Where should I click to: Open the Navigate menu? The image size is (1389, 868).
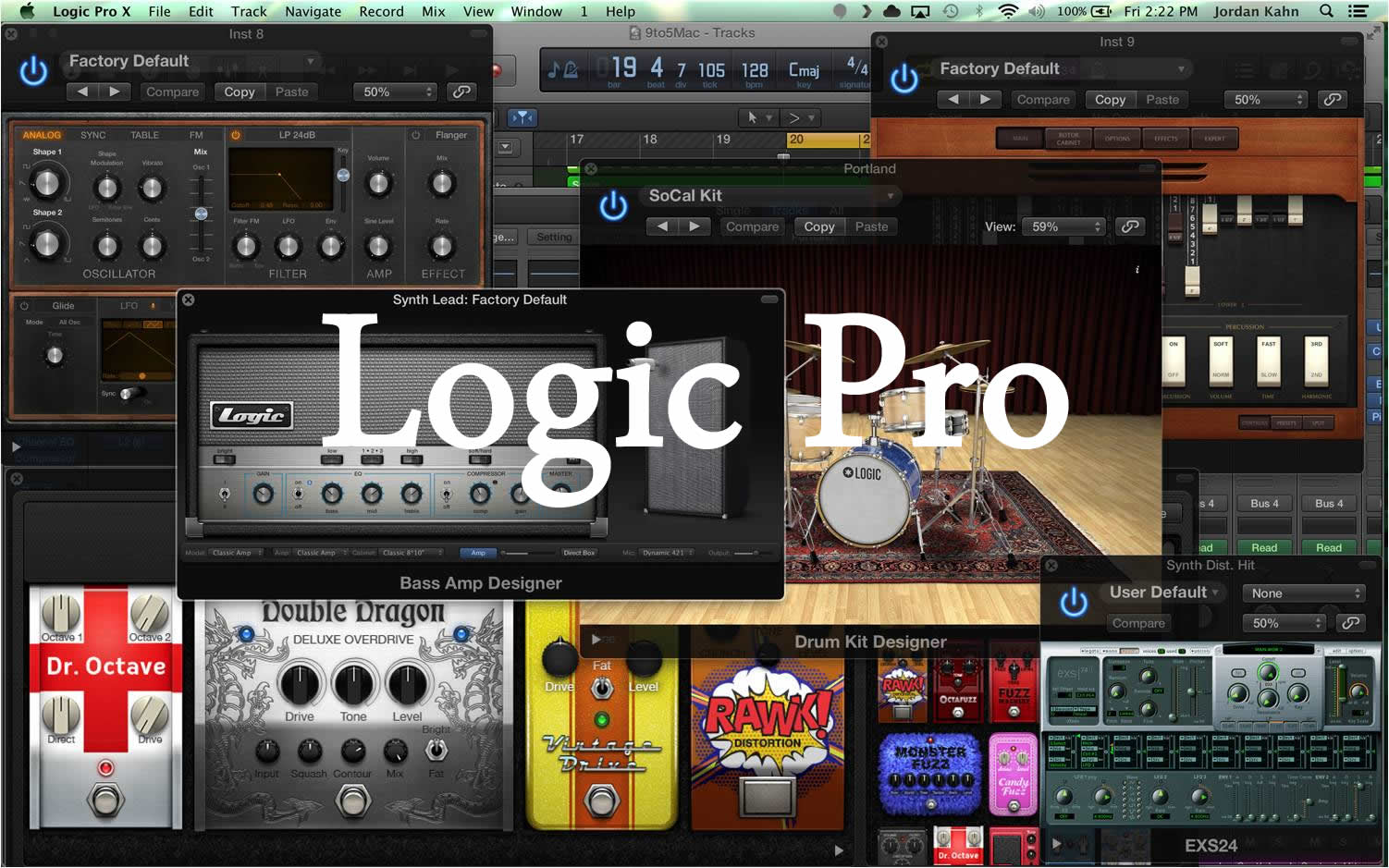tap(313, 11)
